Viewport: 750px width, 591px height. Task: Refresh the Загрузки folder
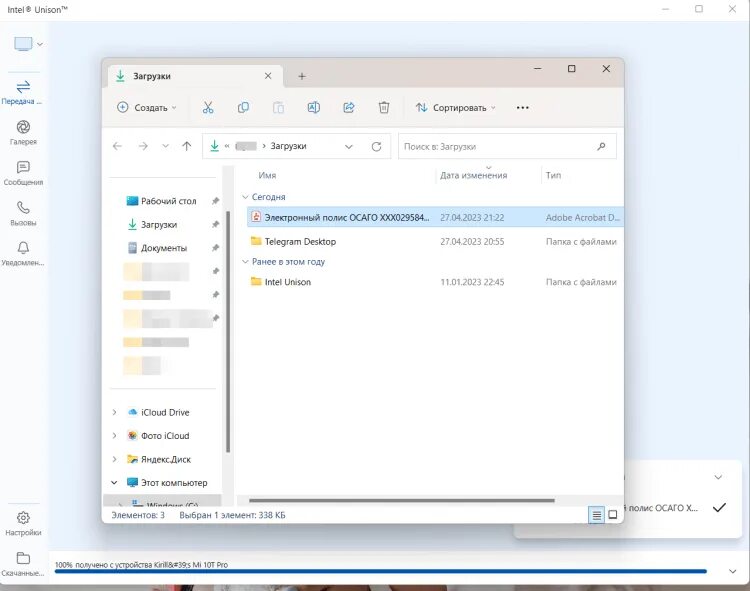376,147
